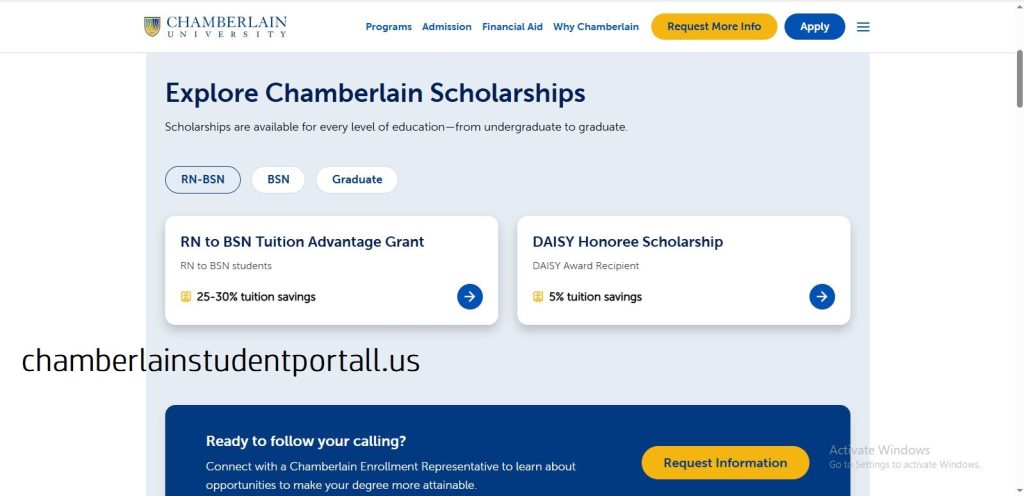Select the BSN scholarship filter
This screenshot has width=1024, height=496.
tap(278, 180)
